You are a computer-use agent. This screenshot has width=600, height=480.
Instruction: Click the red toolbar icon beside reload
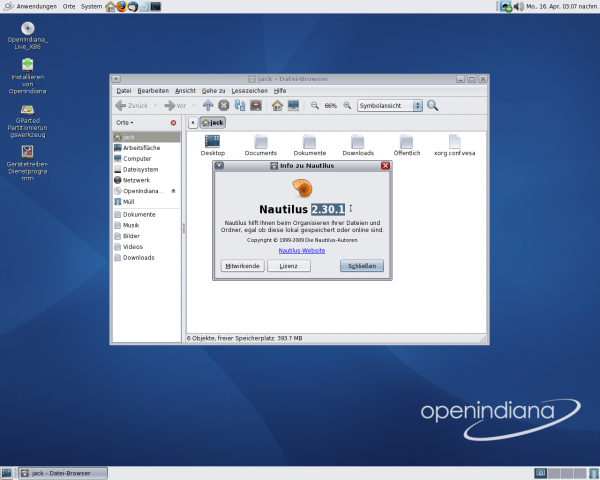click(x=256, y=105)
